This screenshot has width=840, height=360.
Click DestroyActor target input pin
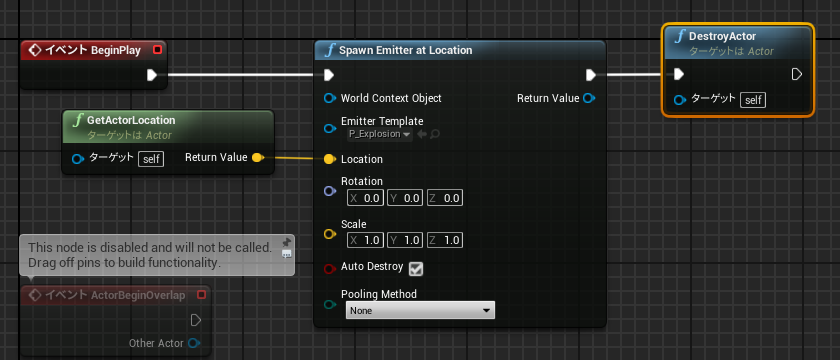pos(680,100)
